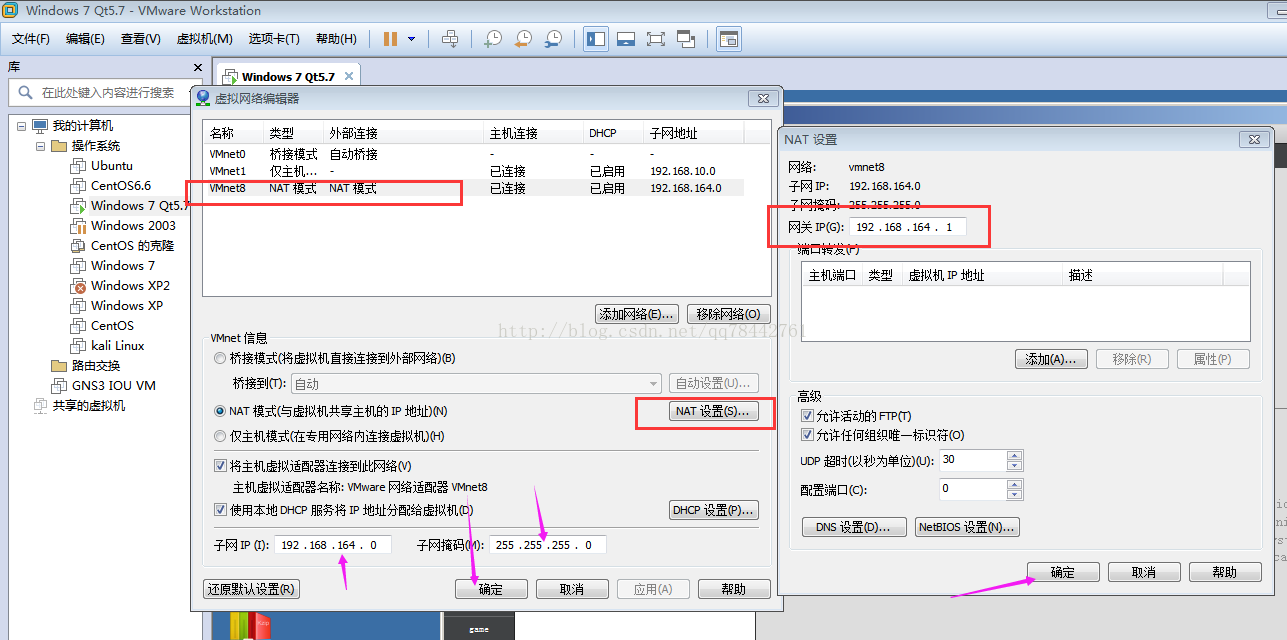1287x640 pixels.
Task: Click the send Ctrl+Alt+Del toolbar icon
Action: click(450, 39)
